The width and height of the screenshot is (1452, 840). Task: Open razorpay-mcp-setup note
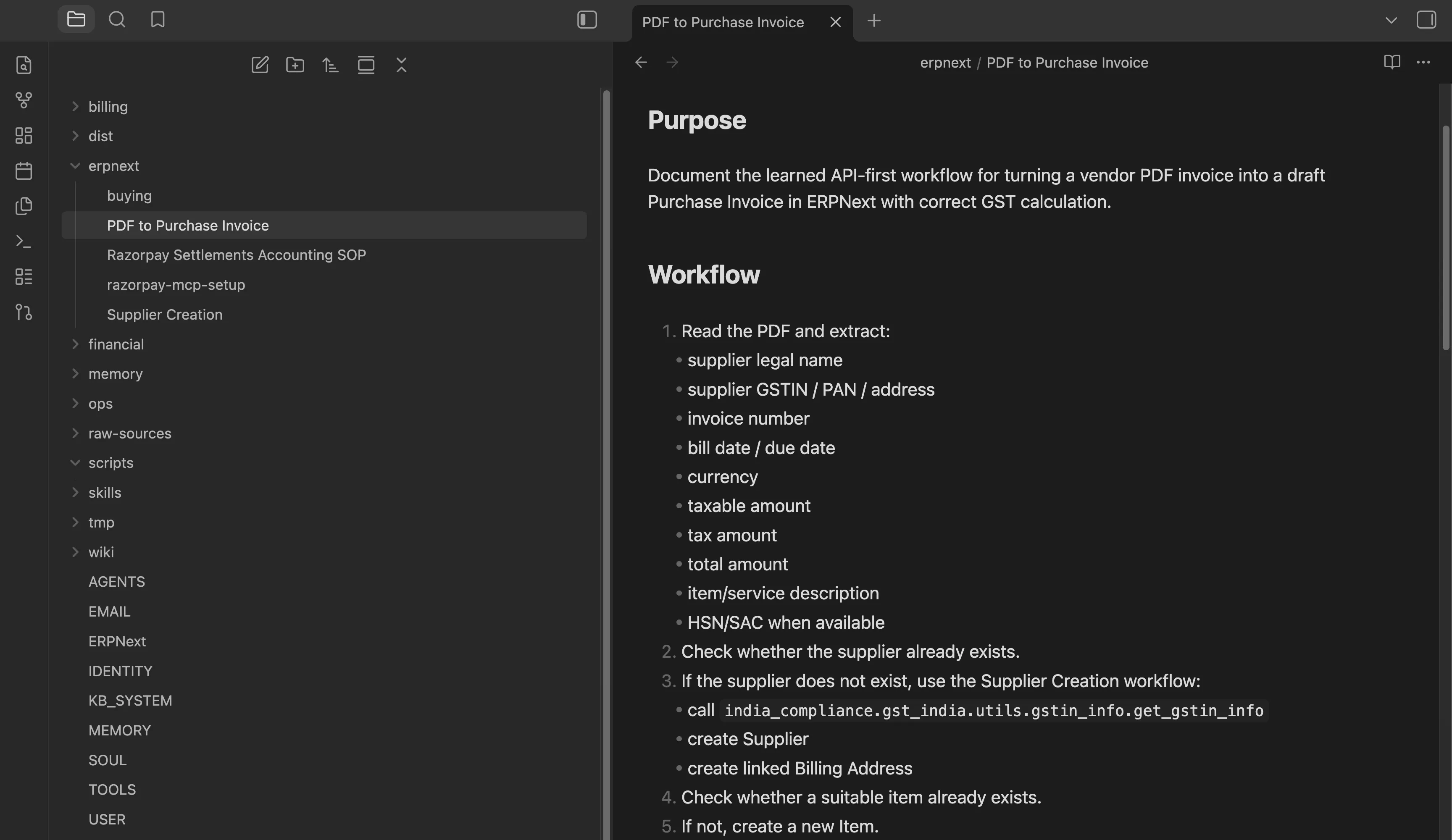pyautogui.click(x=176, y=285)
